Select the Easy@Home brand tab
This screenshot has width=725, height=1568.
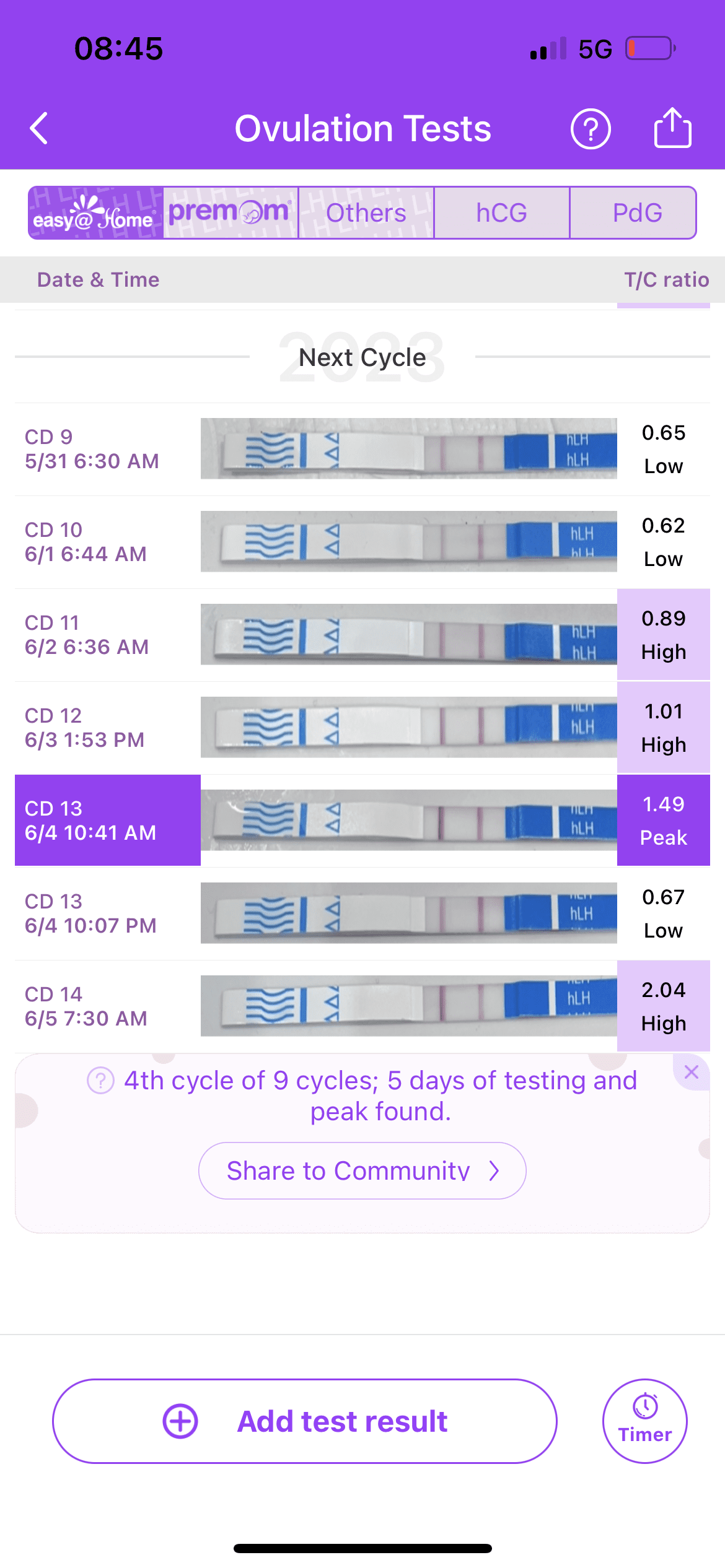point(96,212)
